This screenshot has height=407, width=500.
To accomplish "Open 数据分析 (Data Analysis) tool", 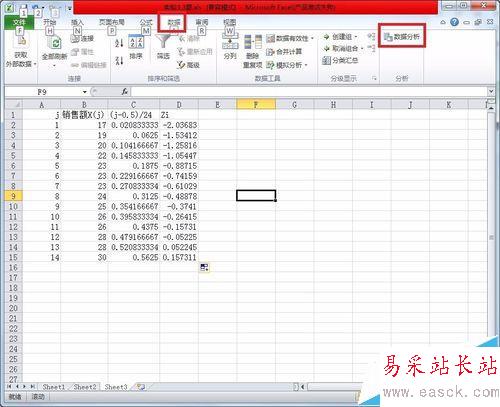I will click(x=402, y=37).
